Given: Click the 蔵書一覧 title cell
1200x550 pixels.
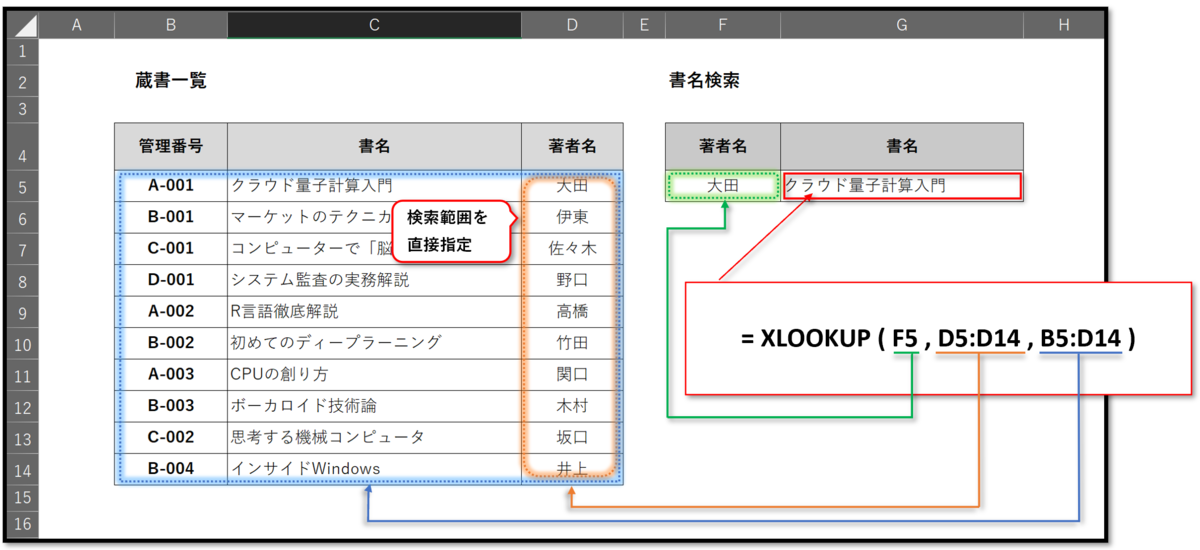Looking at the screenshot, I should (170, 81).
